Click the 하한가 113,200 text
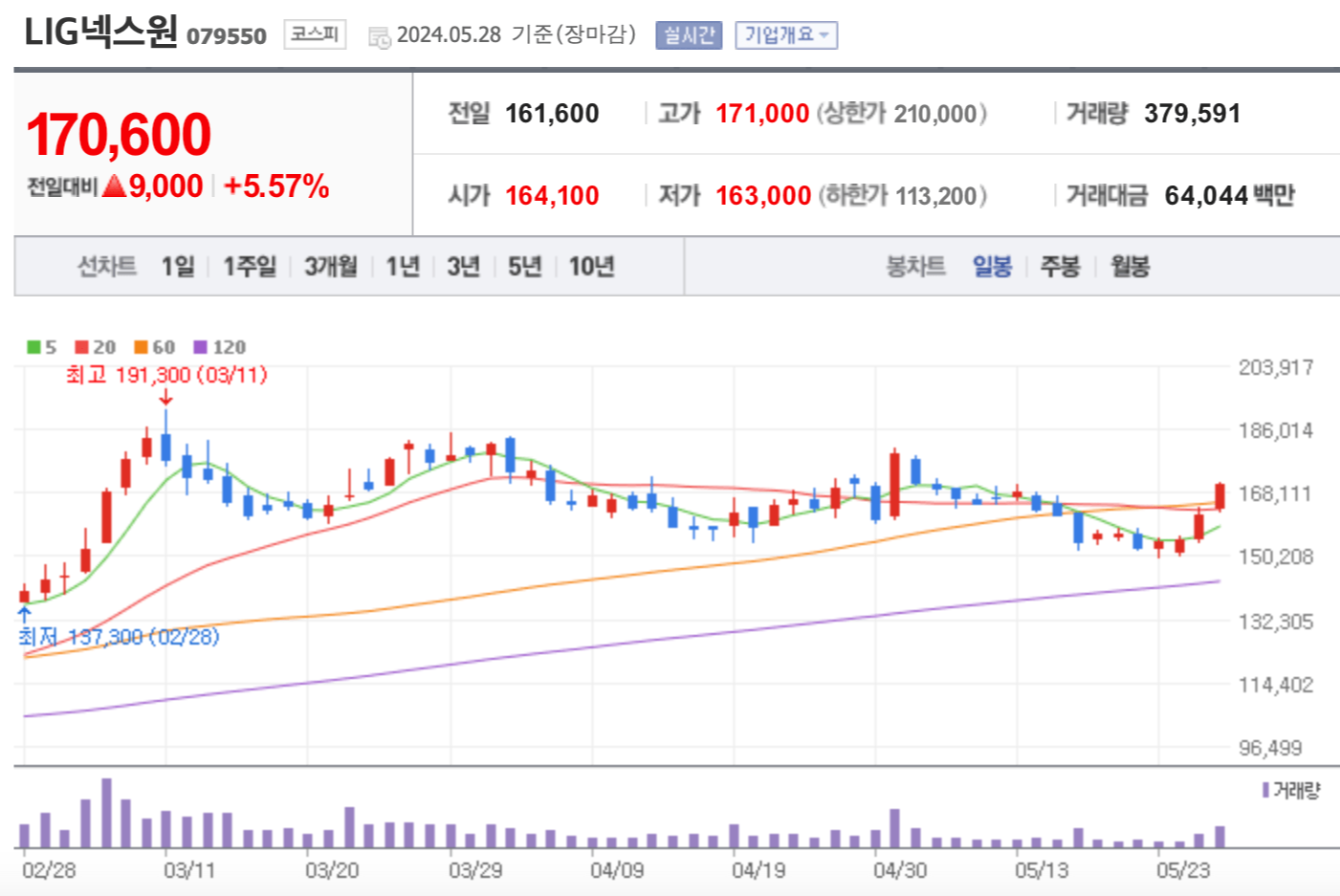The width and height of the screenshot is (1340, 896). pos(902,196)
